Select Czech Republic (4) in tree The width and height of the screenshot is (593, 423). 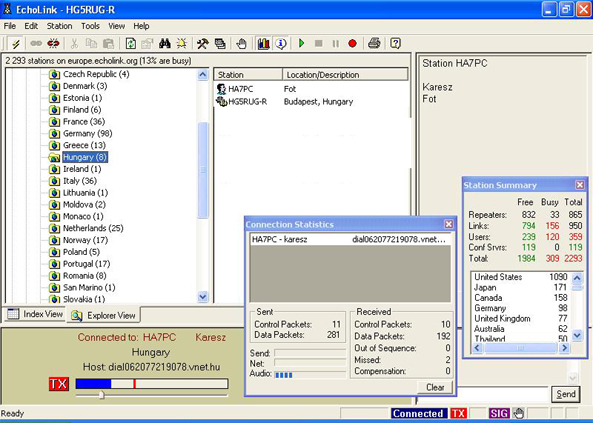click(96, 74)
